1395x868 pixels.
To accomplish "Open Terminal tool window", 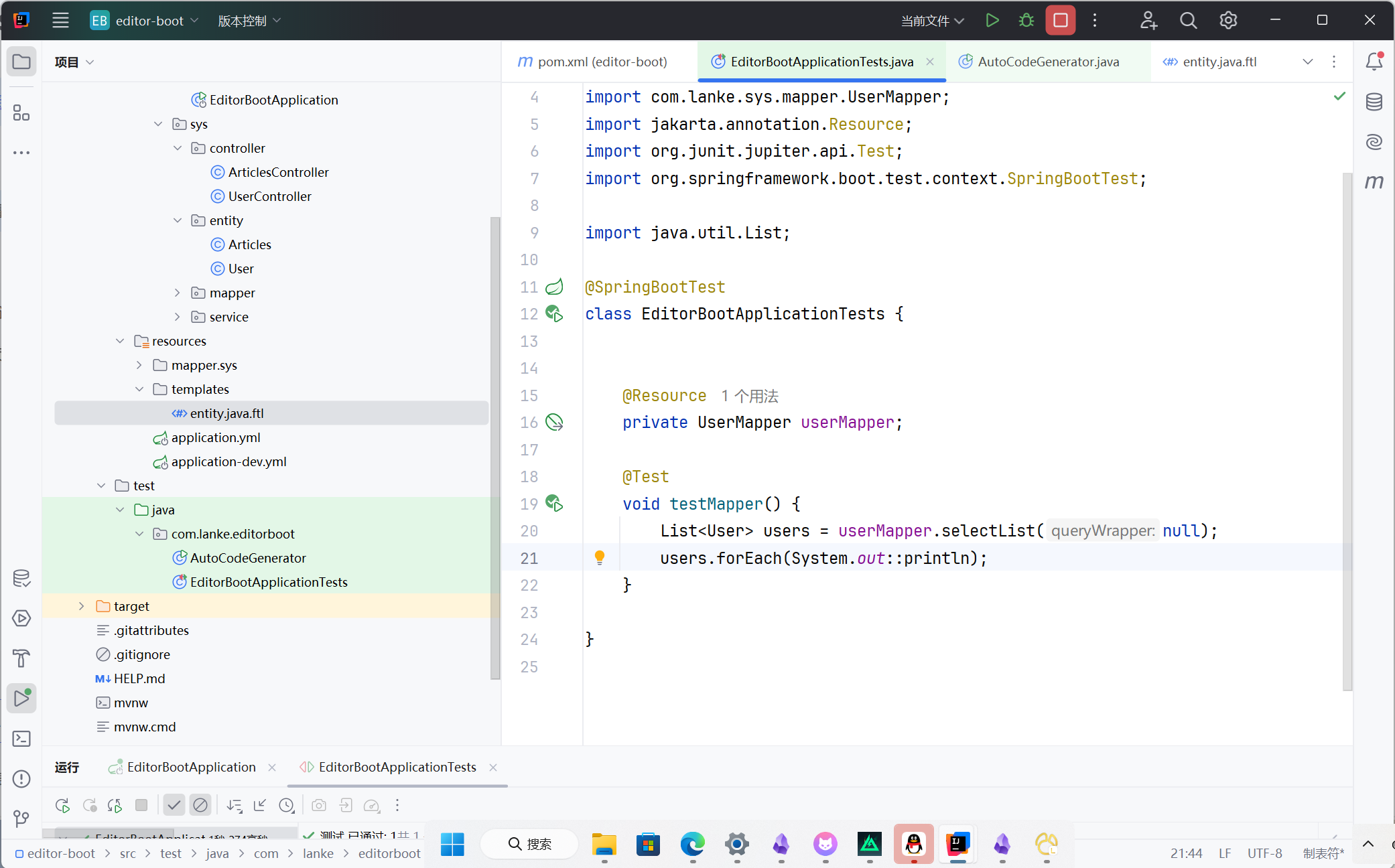I will [x=21, y=739].
